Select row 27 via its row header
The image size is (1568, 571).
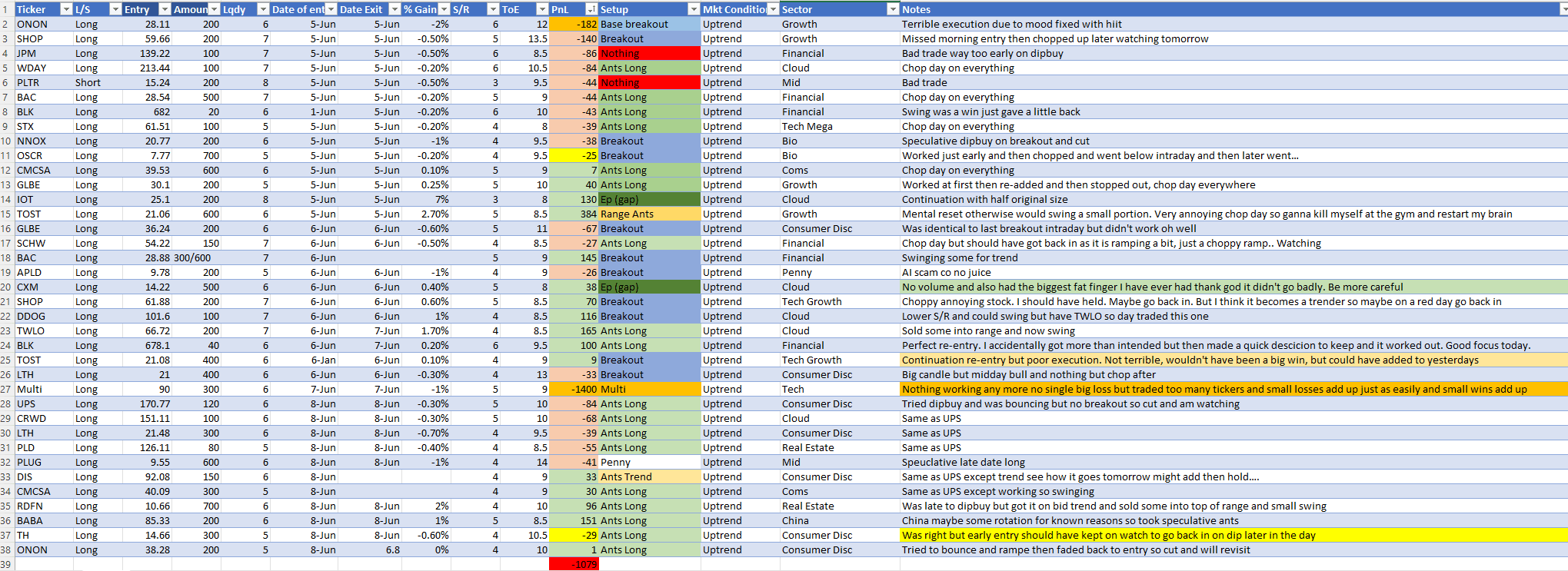pos(7,389)
